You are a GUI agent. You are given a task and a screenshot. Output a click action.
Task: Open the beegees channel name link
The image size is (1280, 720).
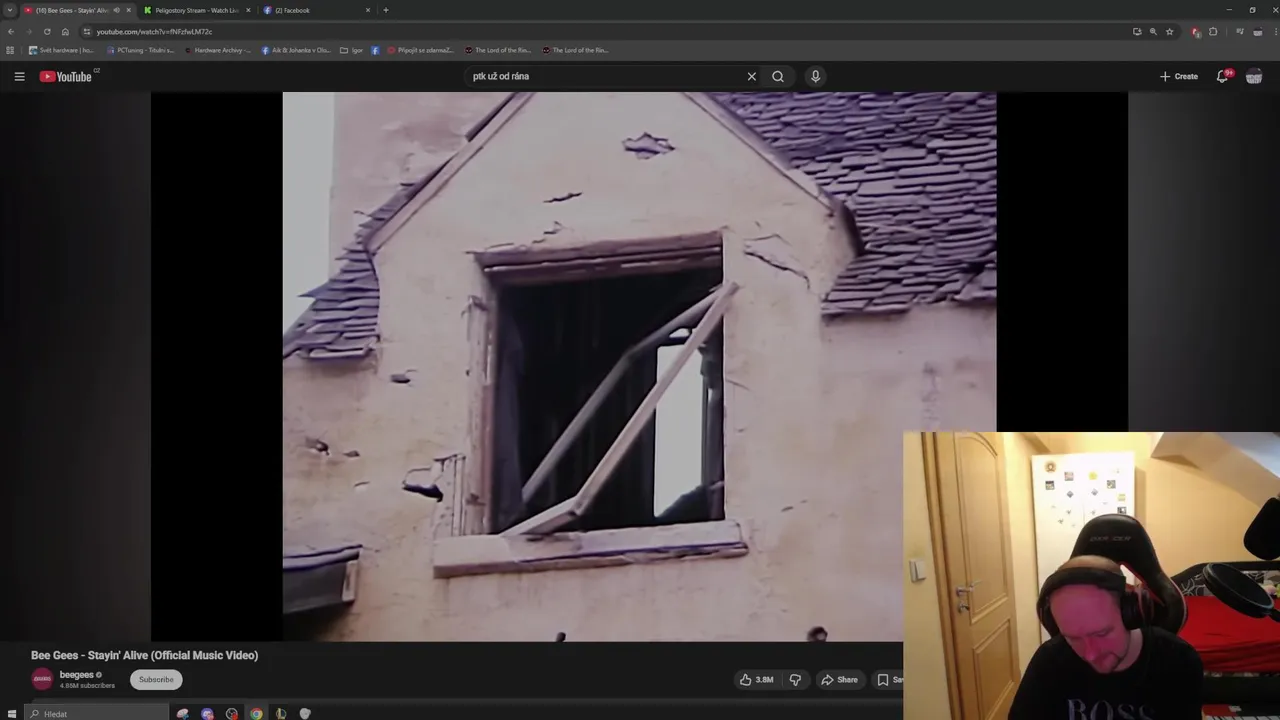click(x=77, y=675)
